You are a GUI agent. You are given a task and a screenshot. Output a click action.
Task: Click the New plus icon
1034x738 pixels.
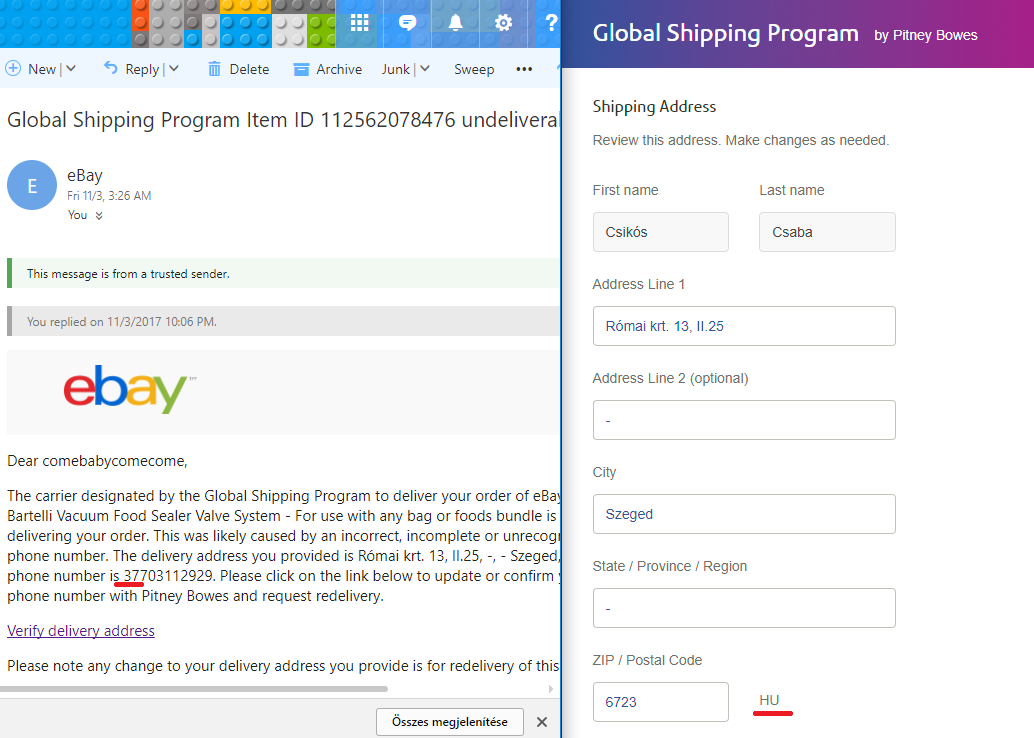13,68
